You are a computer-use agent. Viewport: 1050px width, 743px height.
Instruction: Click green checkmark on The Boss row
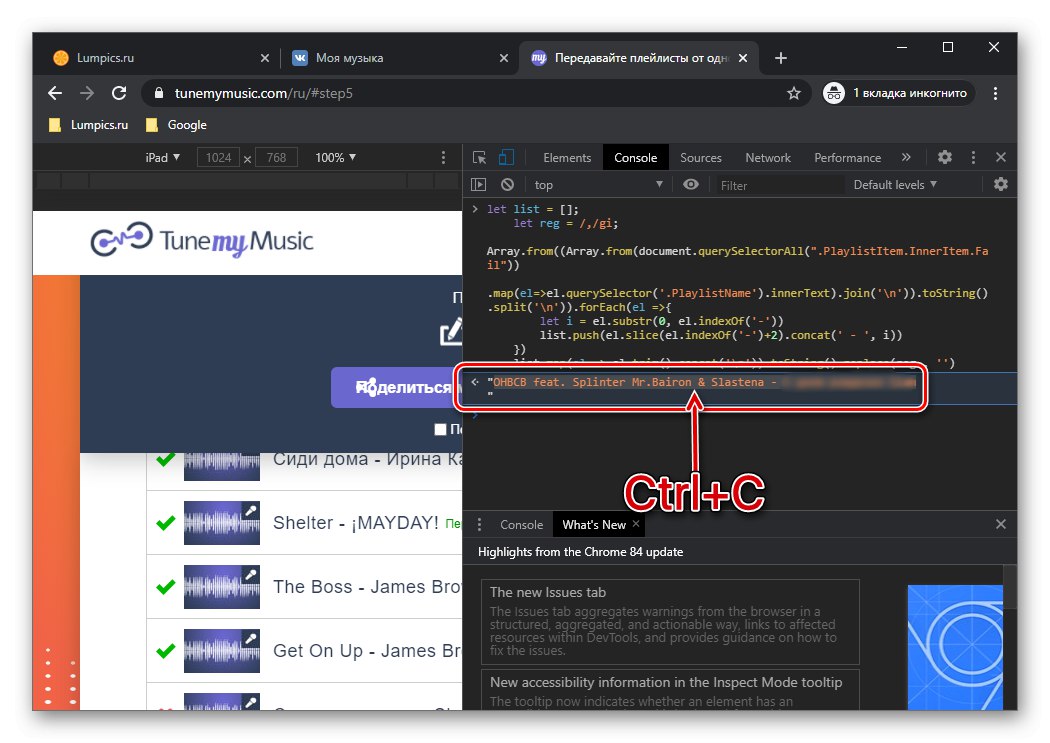165,587
